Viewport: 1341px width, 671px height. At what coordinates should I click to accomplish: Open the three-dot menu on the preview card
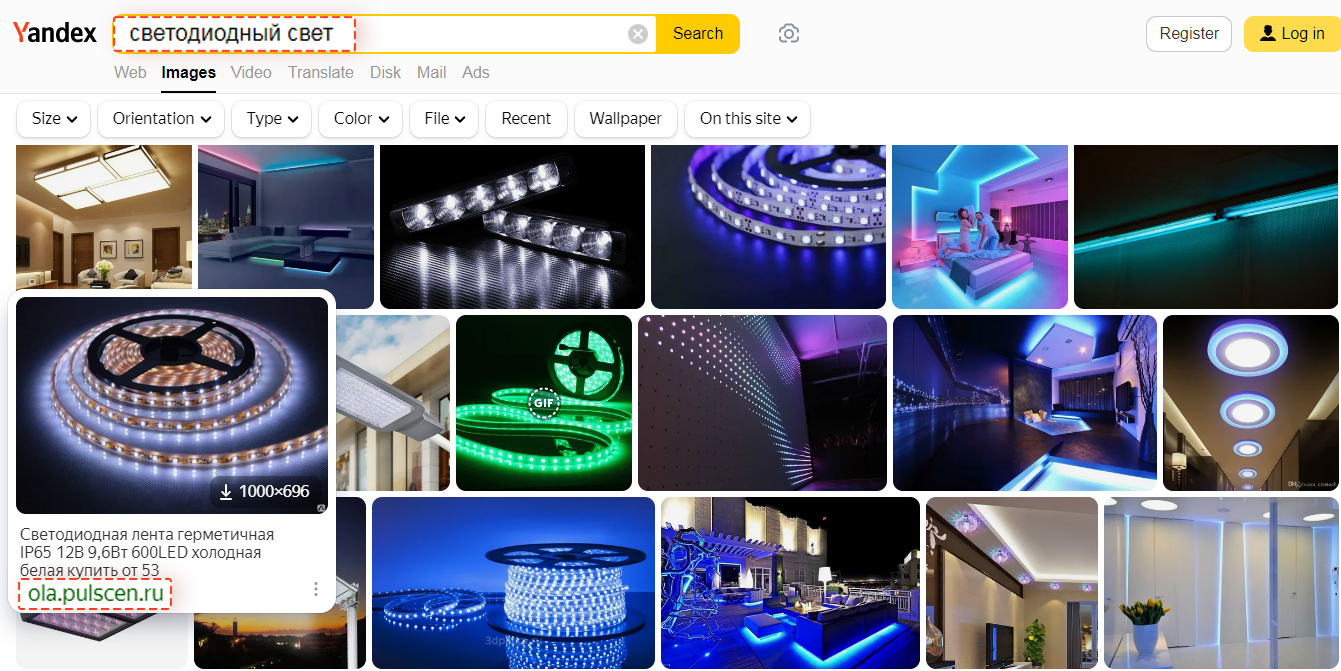coord(316,589)
